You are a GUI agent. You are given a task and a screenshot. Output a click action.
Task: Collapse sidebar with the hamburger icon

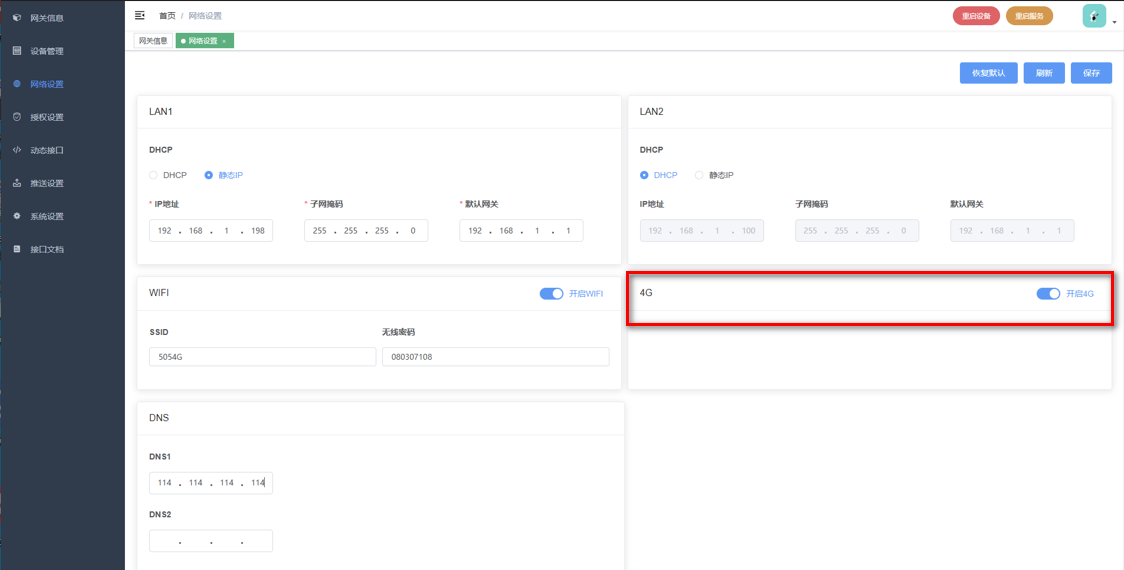[x=140, y=16]
